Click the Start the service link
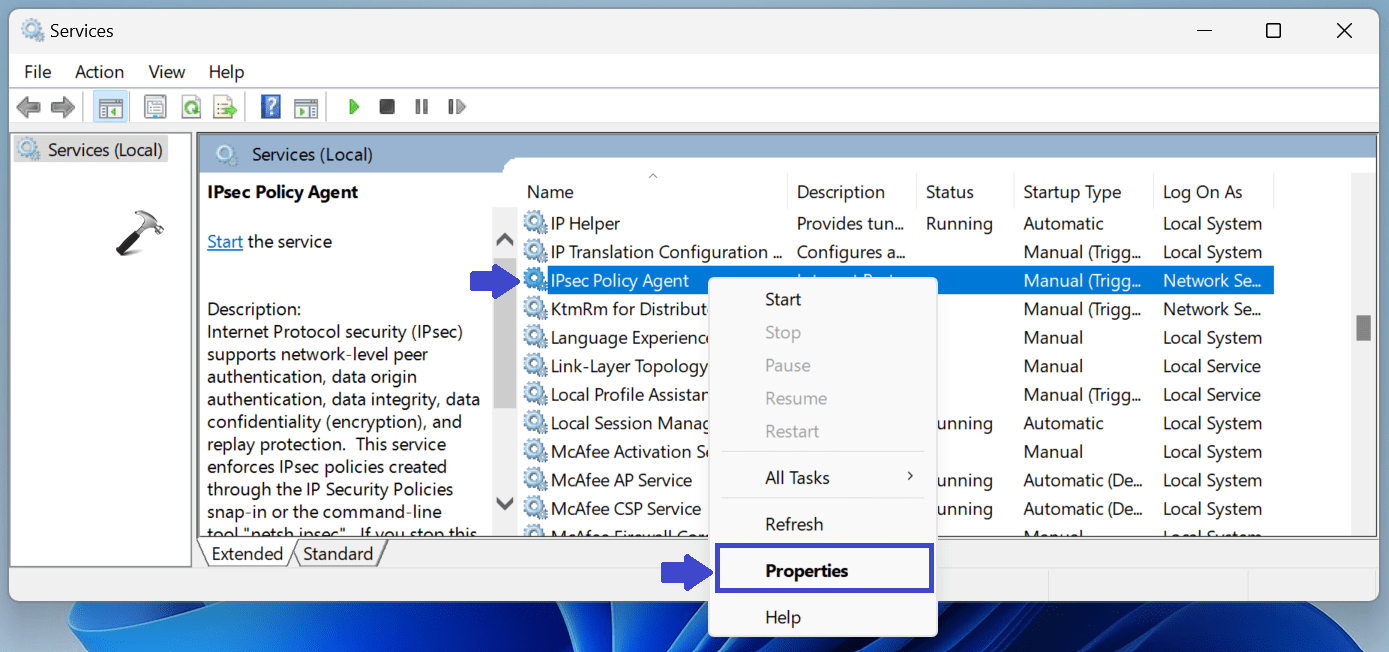Screen dimensions: 1389x652 coord(224,241)
